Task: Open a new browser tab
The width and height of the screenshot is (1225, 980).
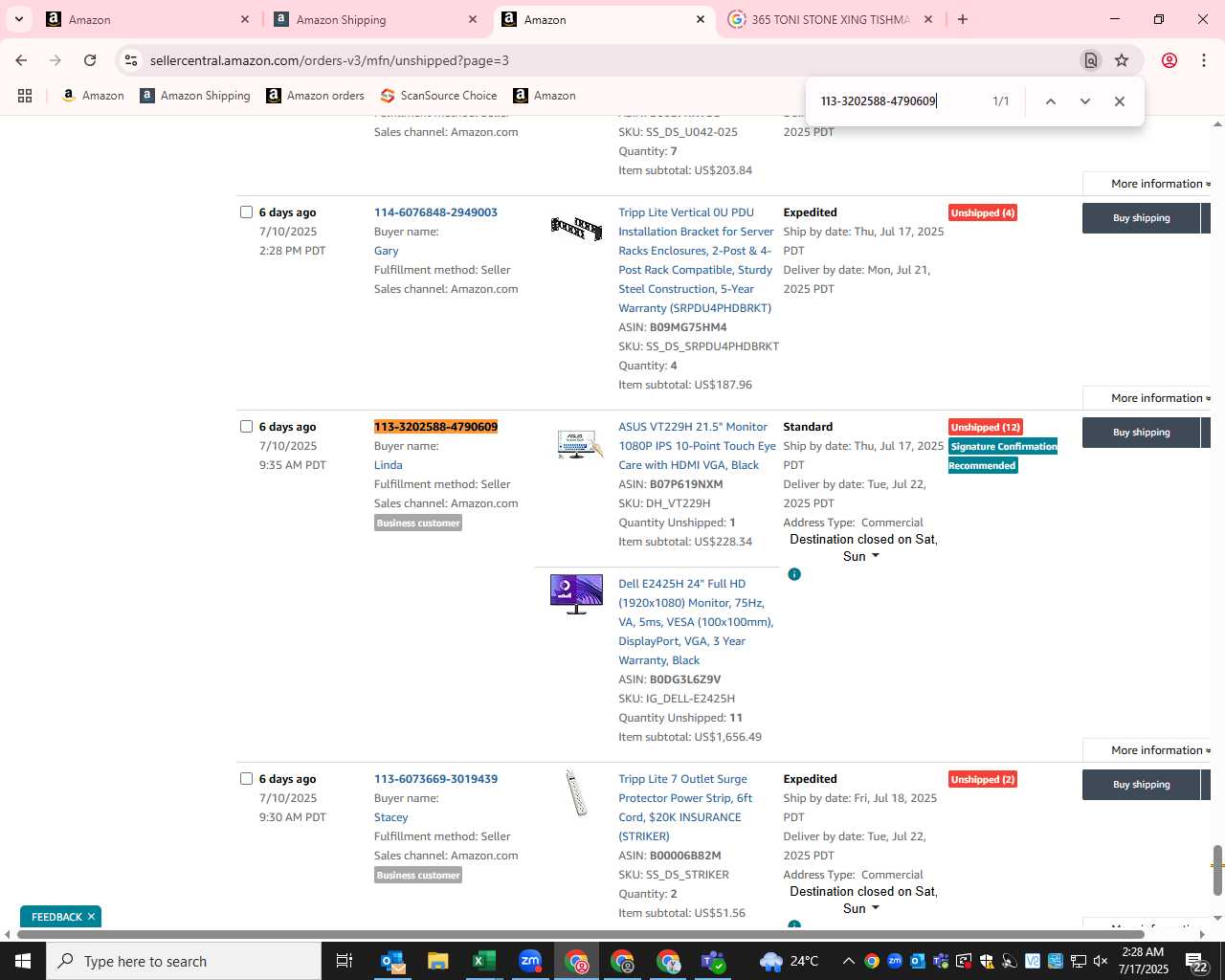Action: coord(963,19)
